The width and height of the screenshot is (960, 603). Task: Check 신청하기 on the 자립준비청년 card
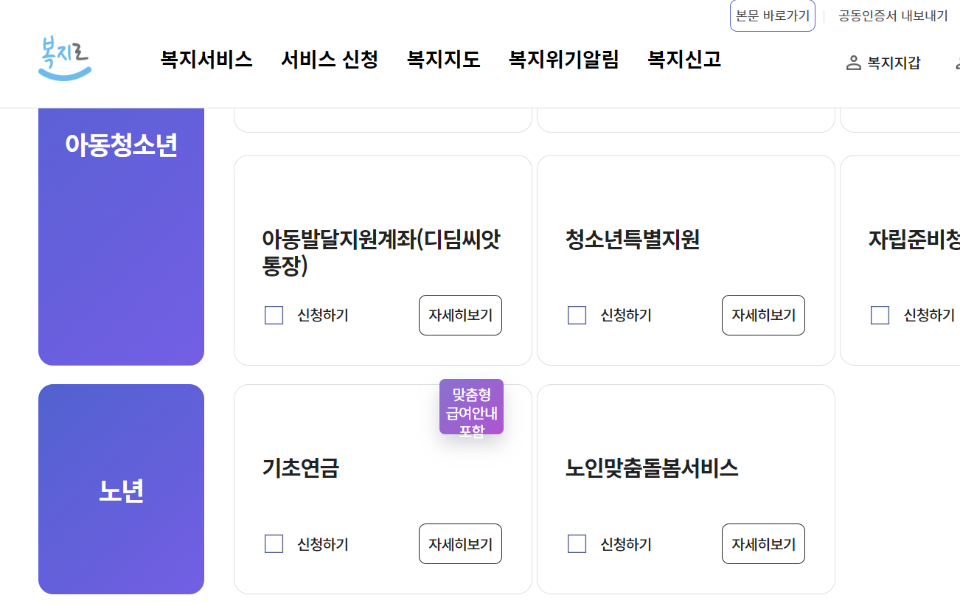point(880,315)
